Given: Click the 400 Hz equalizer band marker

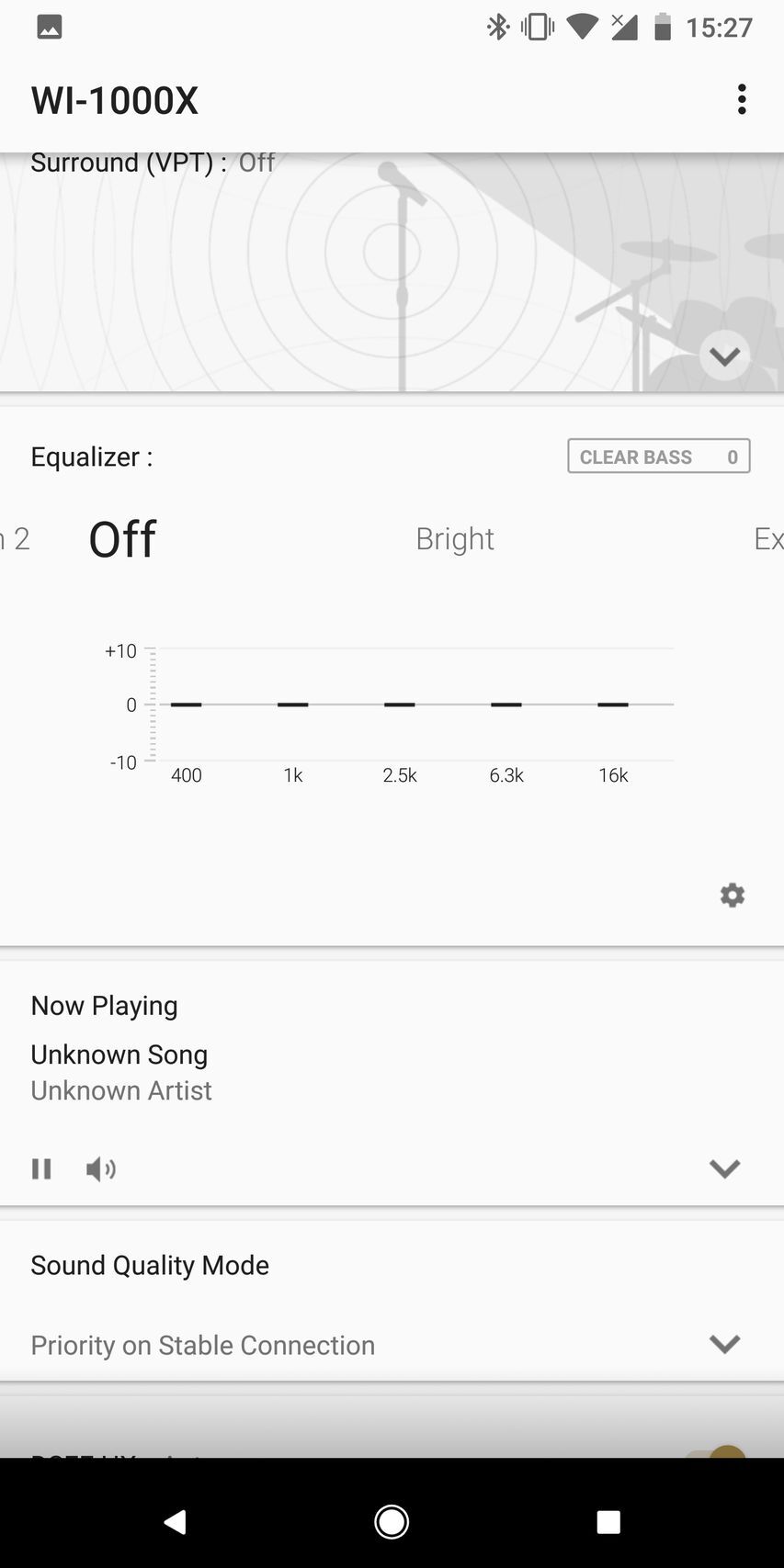Looking at the screenshot, I should point(186,705).
